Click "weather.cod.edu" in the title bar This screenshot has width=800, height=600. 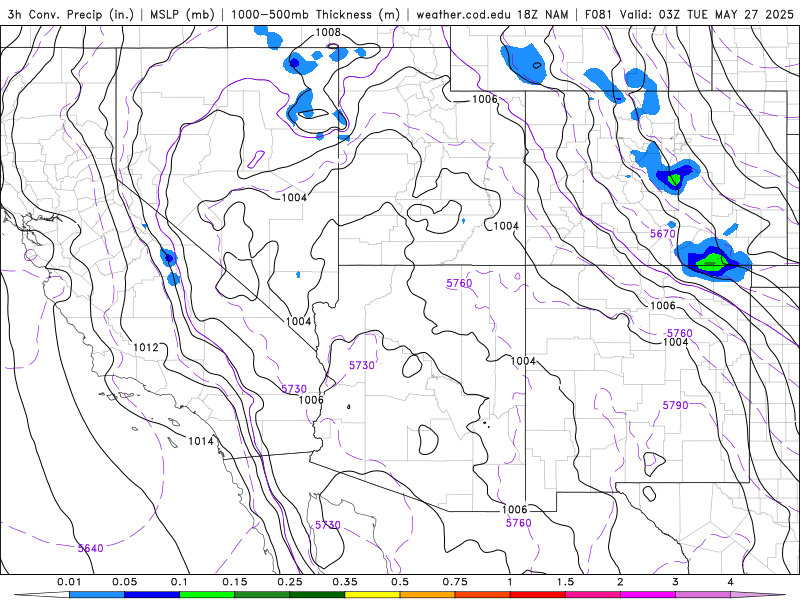[x=463, y=14]
